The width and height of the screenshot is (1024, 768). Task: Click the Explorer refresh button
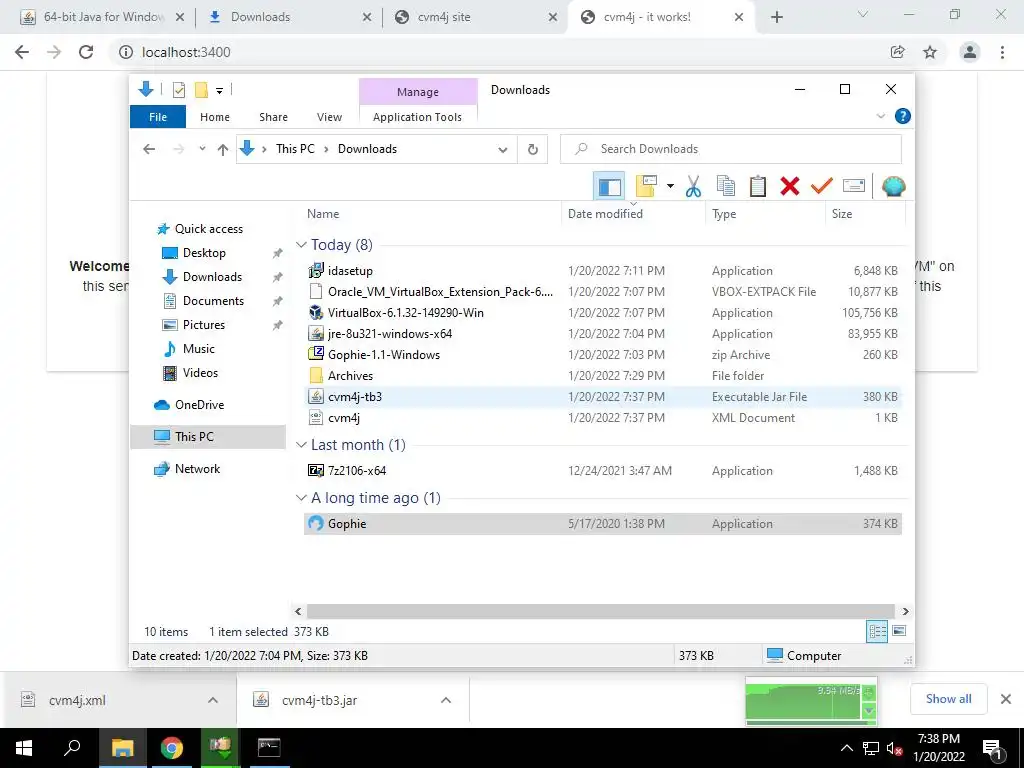tap(533, 150)
